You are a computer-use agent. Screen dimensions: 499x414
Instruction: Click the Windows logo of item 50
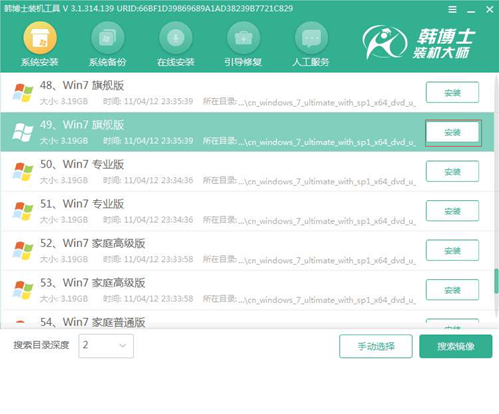[23, 172]
